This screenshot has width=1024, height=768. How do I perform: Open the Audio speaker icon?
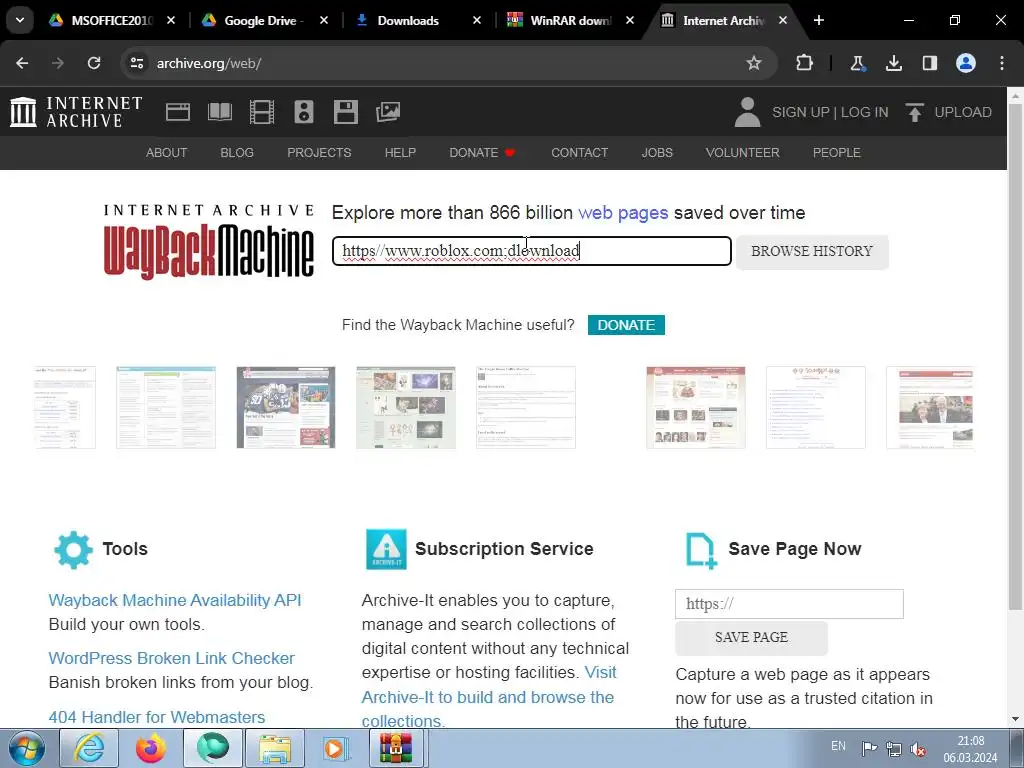[304, 112]
